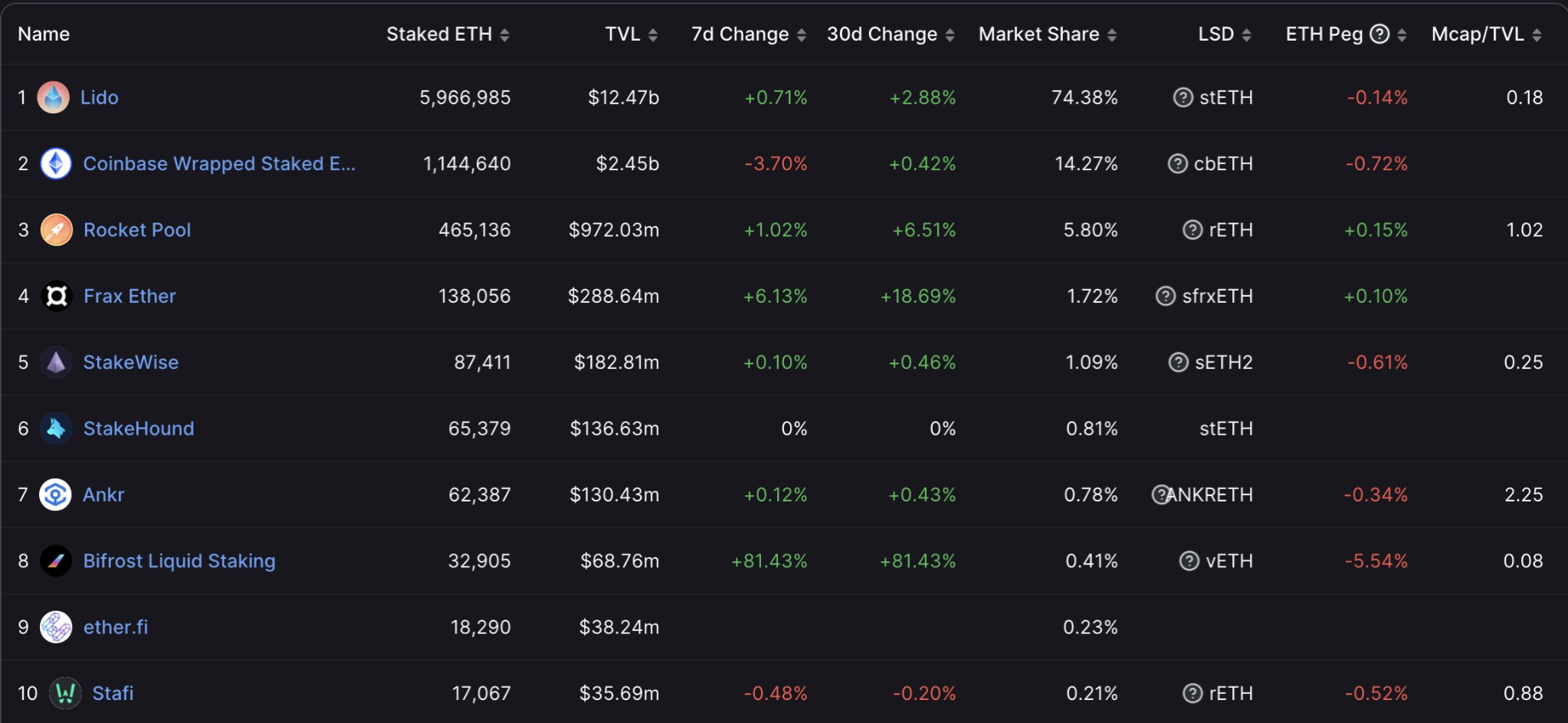The height and width of the screenshot is (723, 1568).
Task: Click the Frax Ether logo icon
Action: click(57, 296)
